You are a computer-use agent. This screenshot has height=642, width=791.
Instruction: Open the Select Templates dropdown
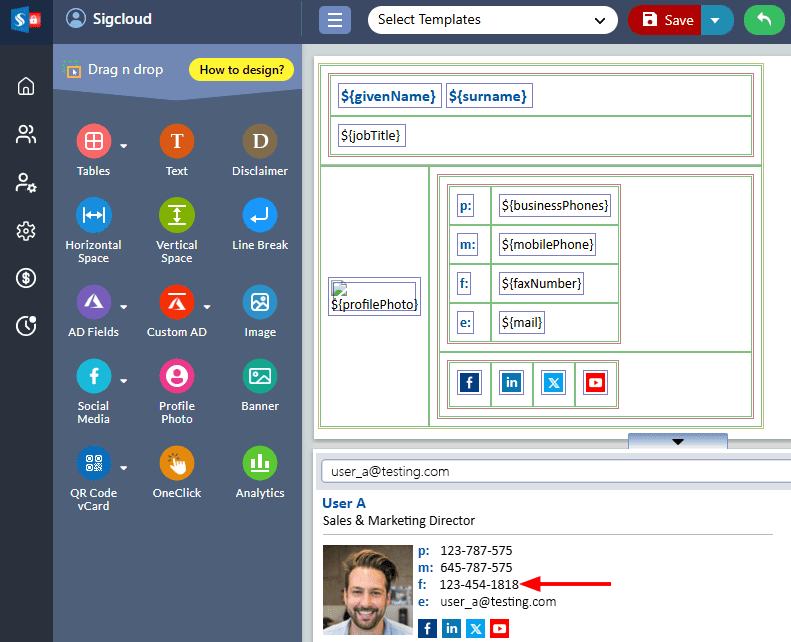point(492,20)
